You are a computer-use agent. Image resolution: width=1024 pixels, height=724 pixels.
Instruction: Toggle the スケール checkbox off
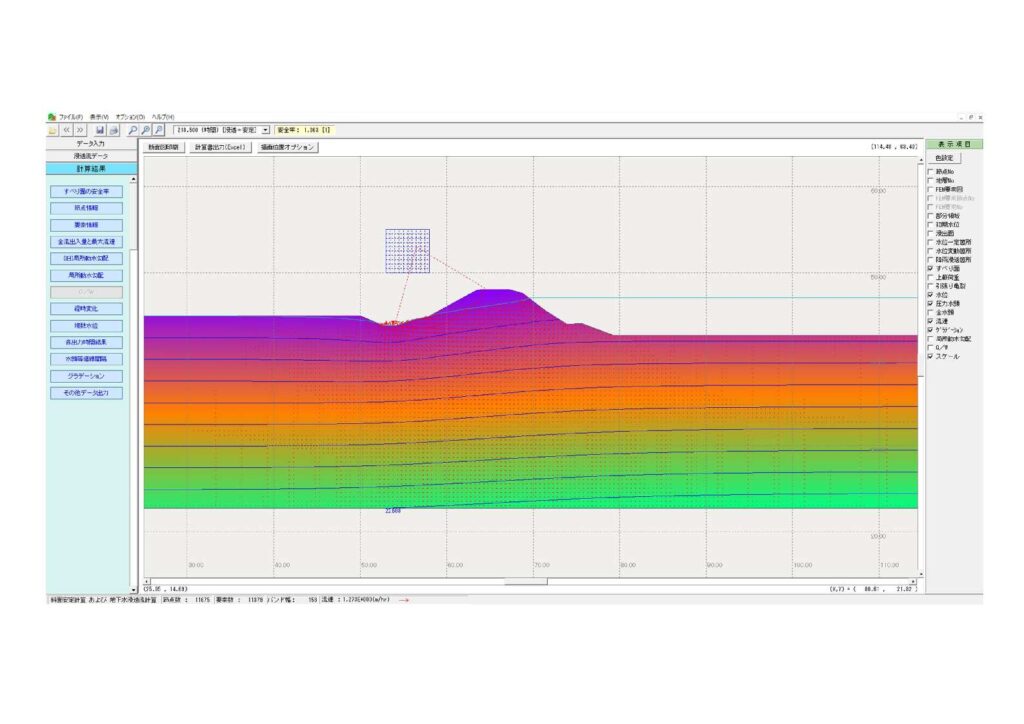(x=931, y=356)
